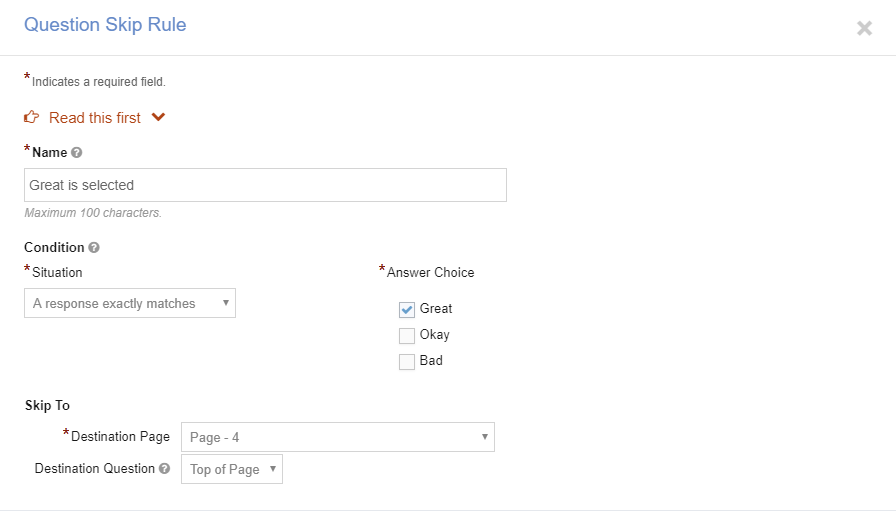This screenshot has width=896, height=511.
Task: Expand the Read this first chevron
Action: [158, 117]
